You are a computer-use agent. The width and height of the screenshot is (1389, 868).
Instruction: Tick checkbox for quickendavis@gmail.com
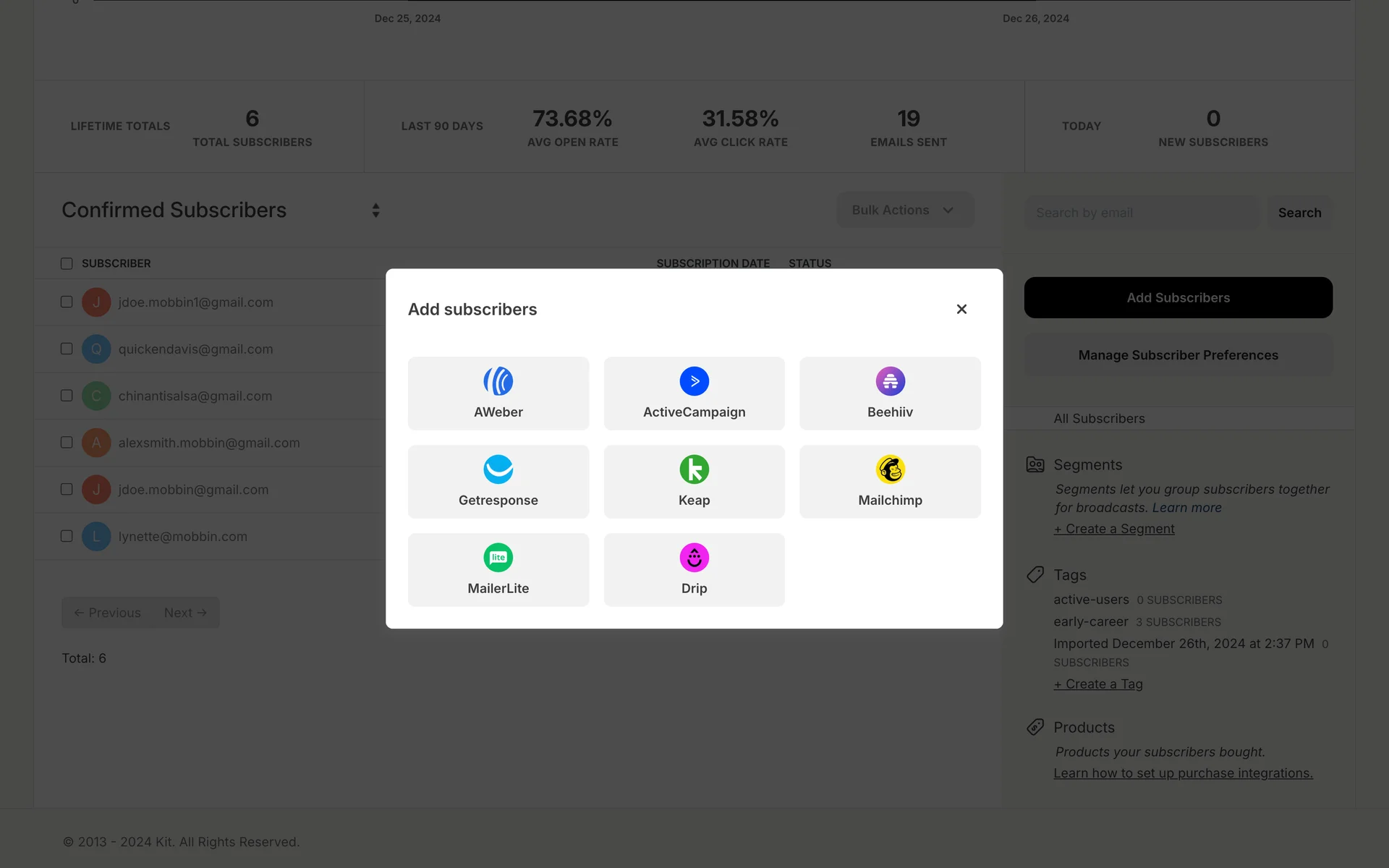[x=67, y=349]
